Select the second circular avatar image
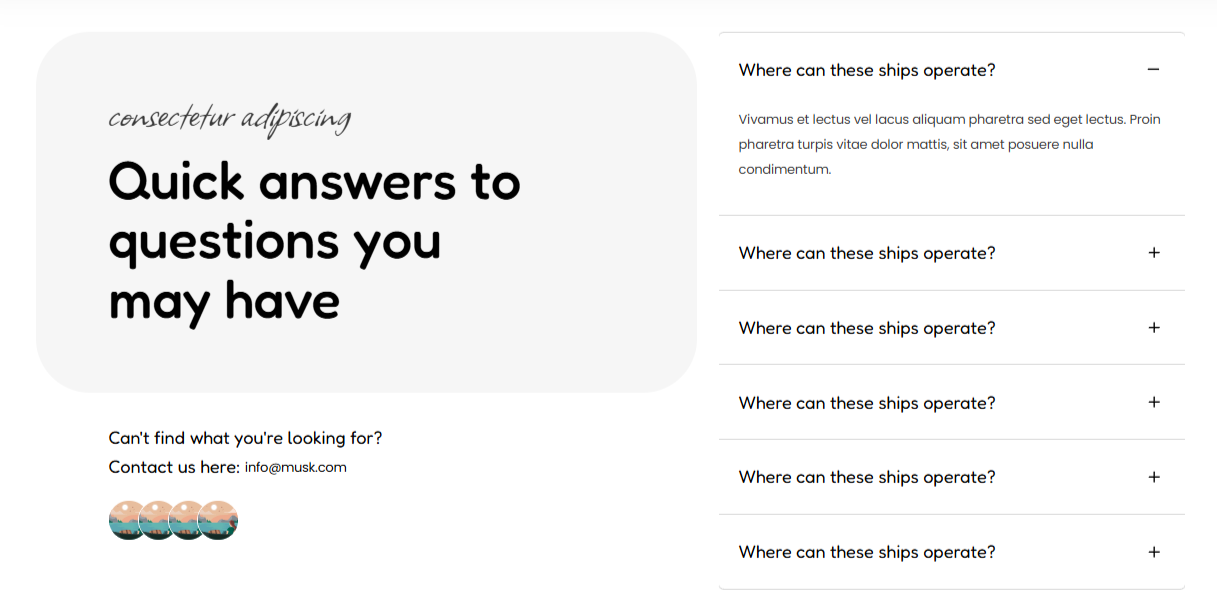The width and height of the screenshot is (1217, 598). (x=154, y=520)
